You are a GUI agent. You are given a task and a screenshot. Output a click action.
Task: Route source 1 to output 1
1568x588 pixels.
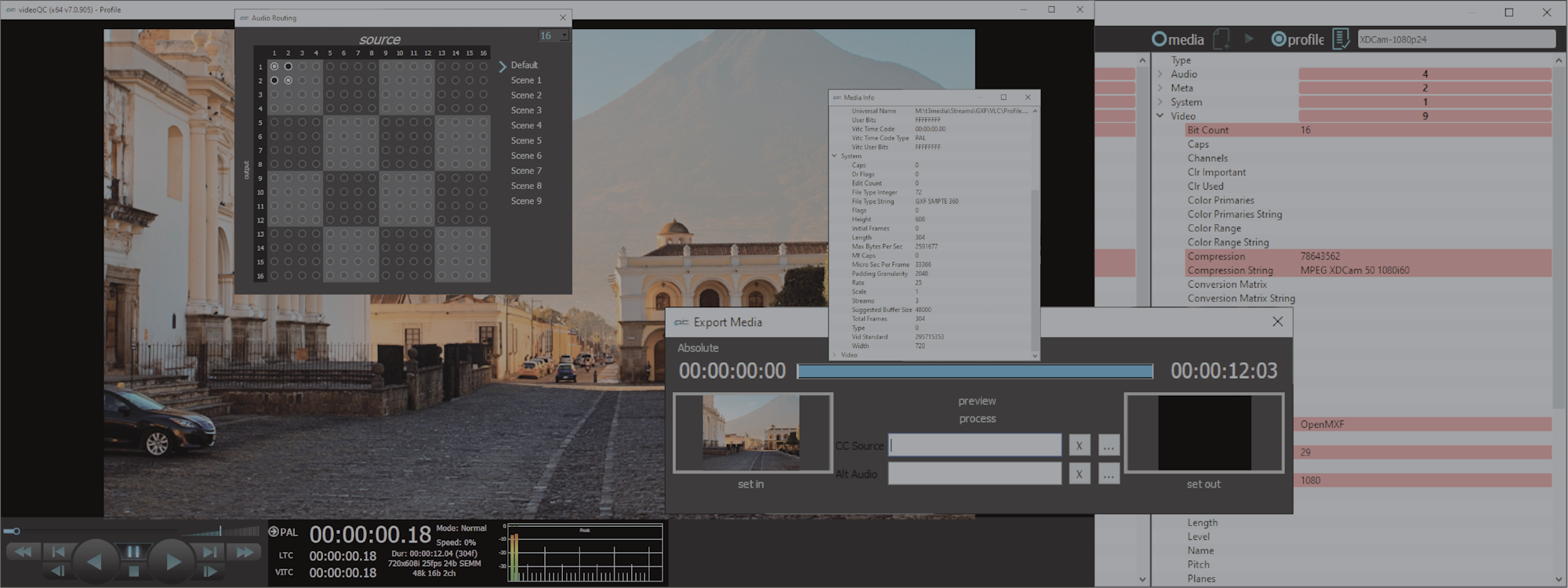point(274,67)
